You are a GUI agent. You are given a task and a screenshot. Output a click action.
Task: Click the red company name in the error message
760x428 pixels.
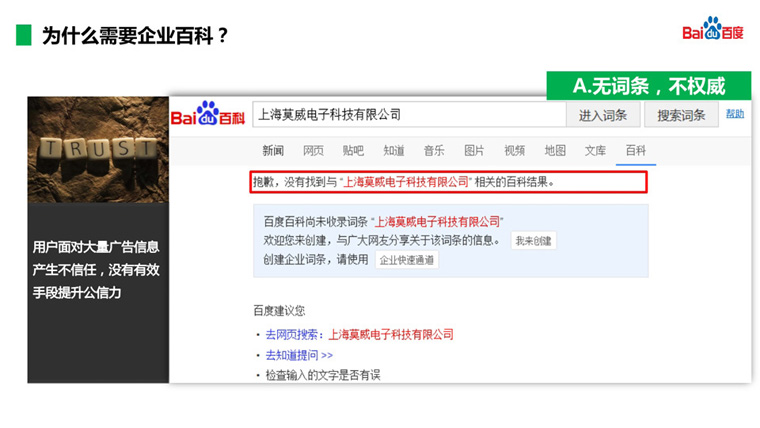click(406, 182)
